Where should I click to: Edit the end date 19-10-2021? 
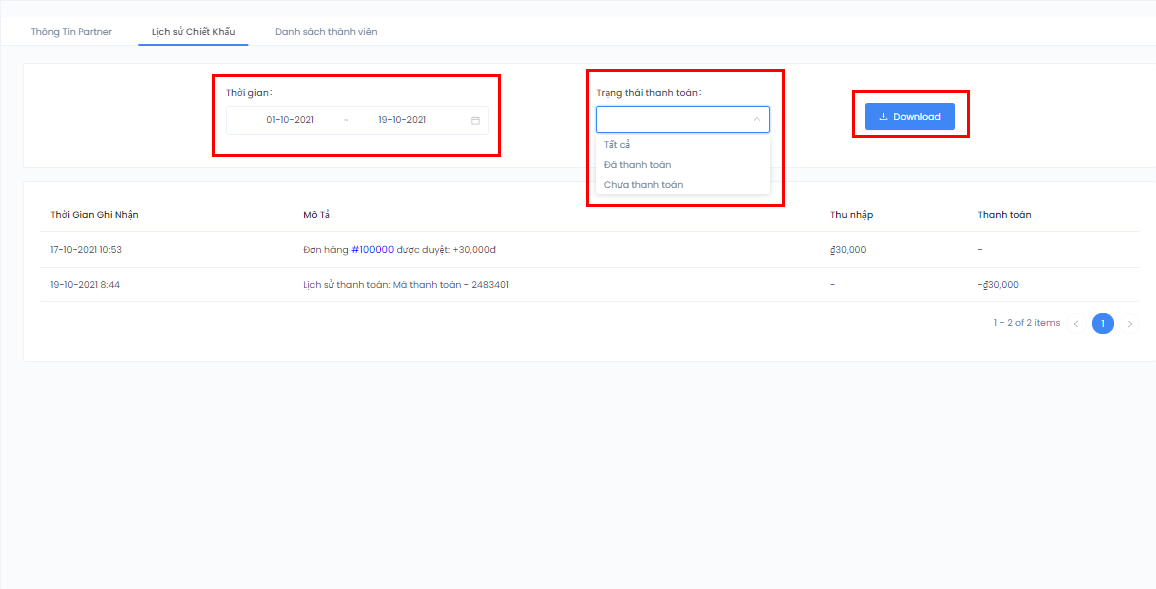[x=402, y=120]
